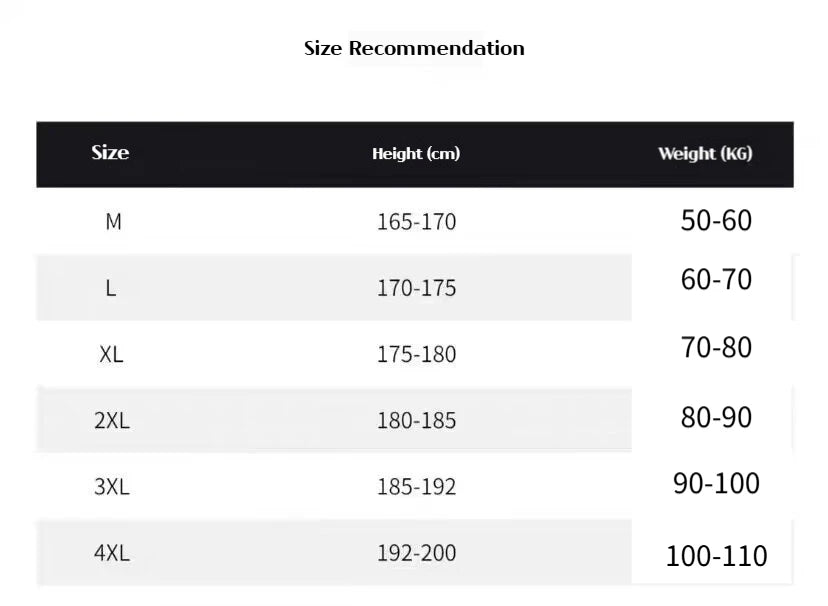Click the 90-100 weight value
Viewport: 828px width, 606px height.
coord(716,484)
